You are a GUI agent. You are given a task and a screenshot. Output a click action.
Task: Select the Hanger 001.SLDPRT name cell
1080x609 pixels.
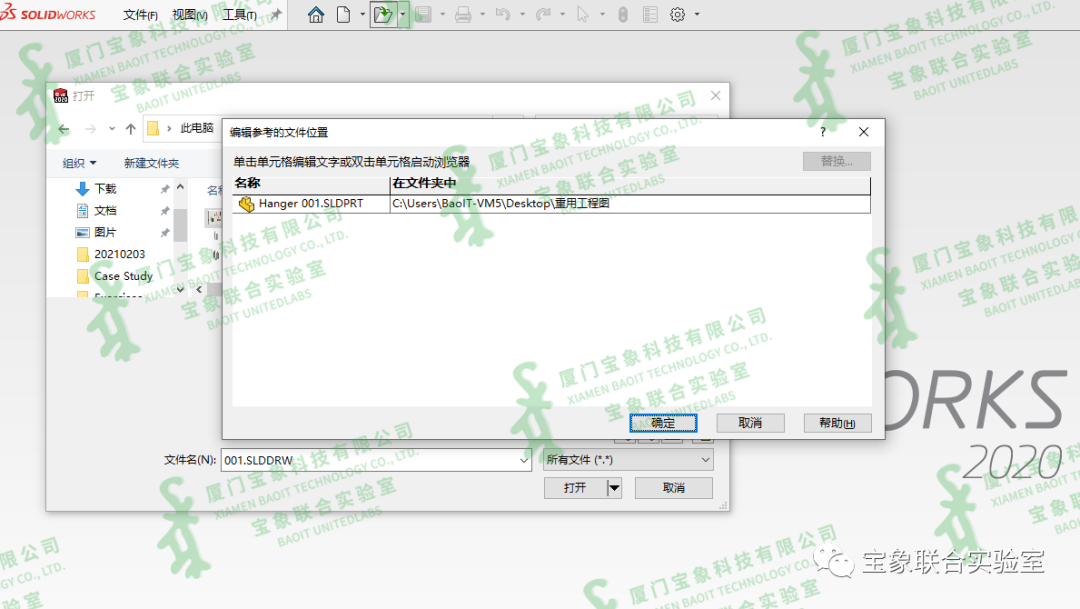point(311,203)
